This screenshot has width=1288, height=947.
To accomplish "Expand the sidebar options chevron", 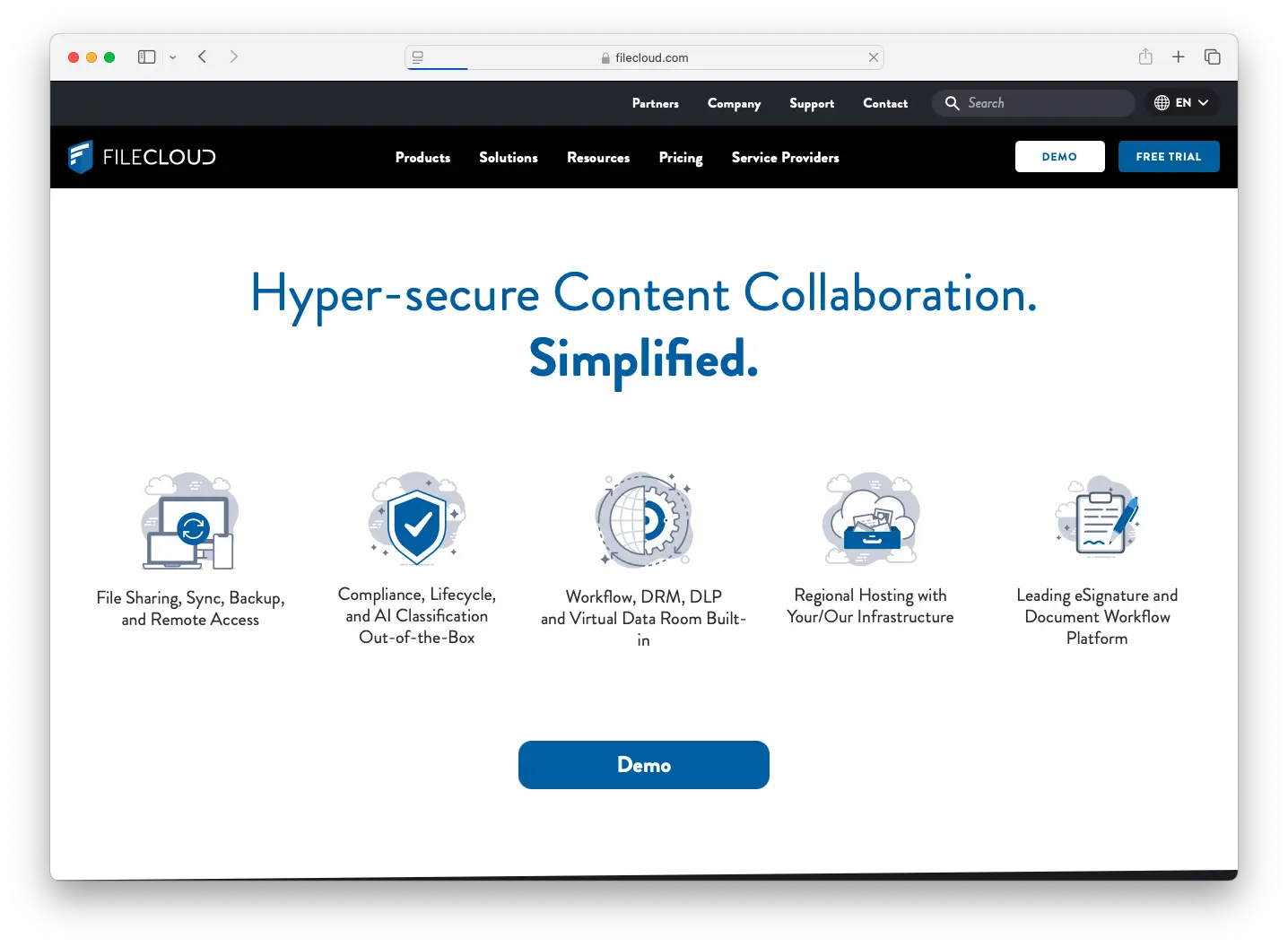I will click(x=173, y=57).
